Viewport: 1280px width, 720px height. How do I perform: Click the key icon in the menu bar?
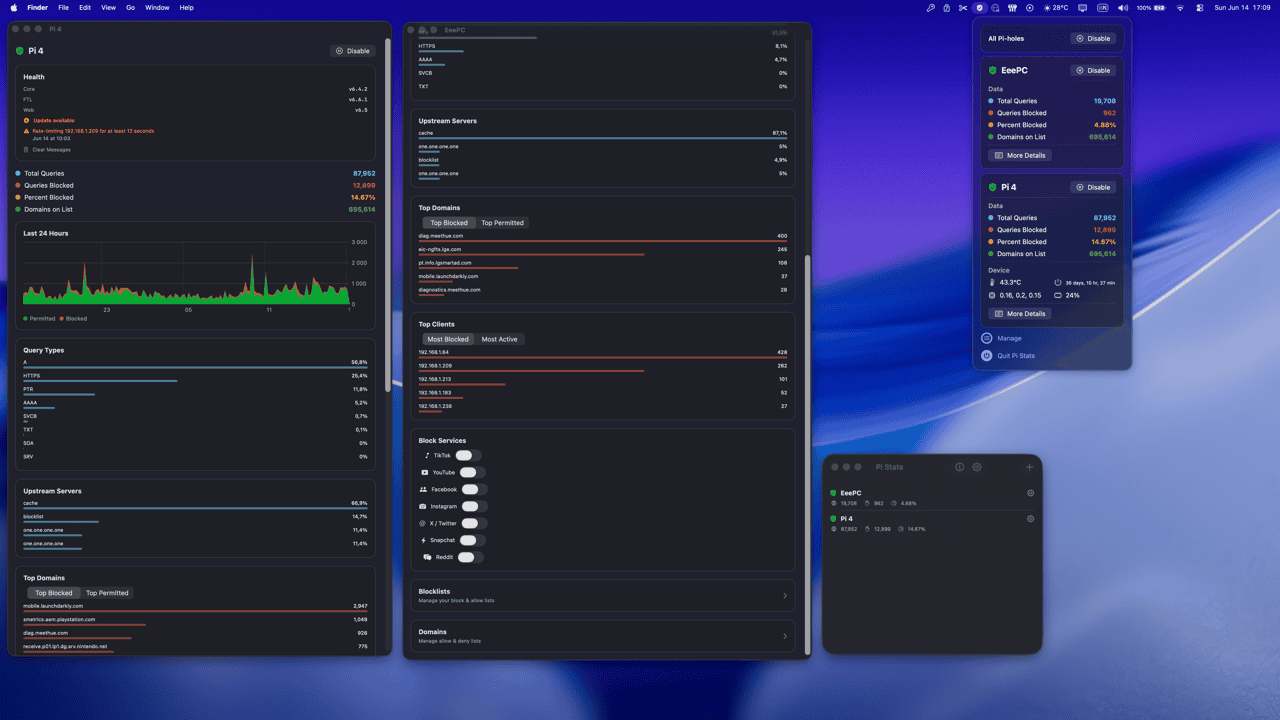tap(930, 7)
